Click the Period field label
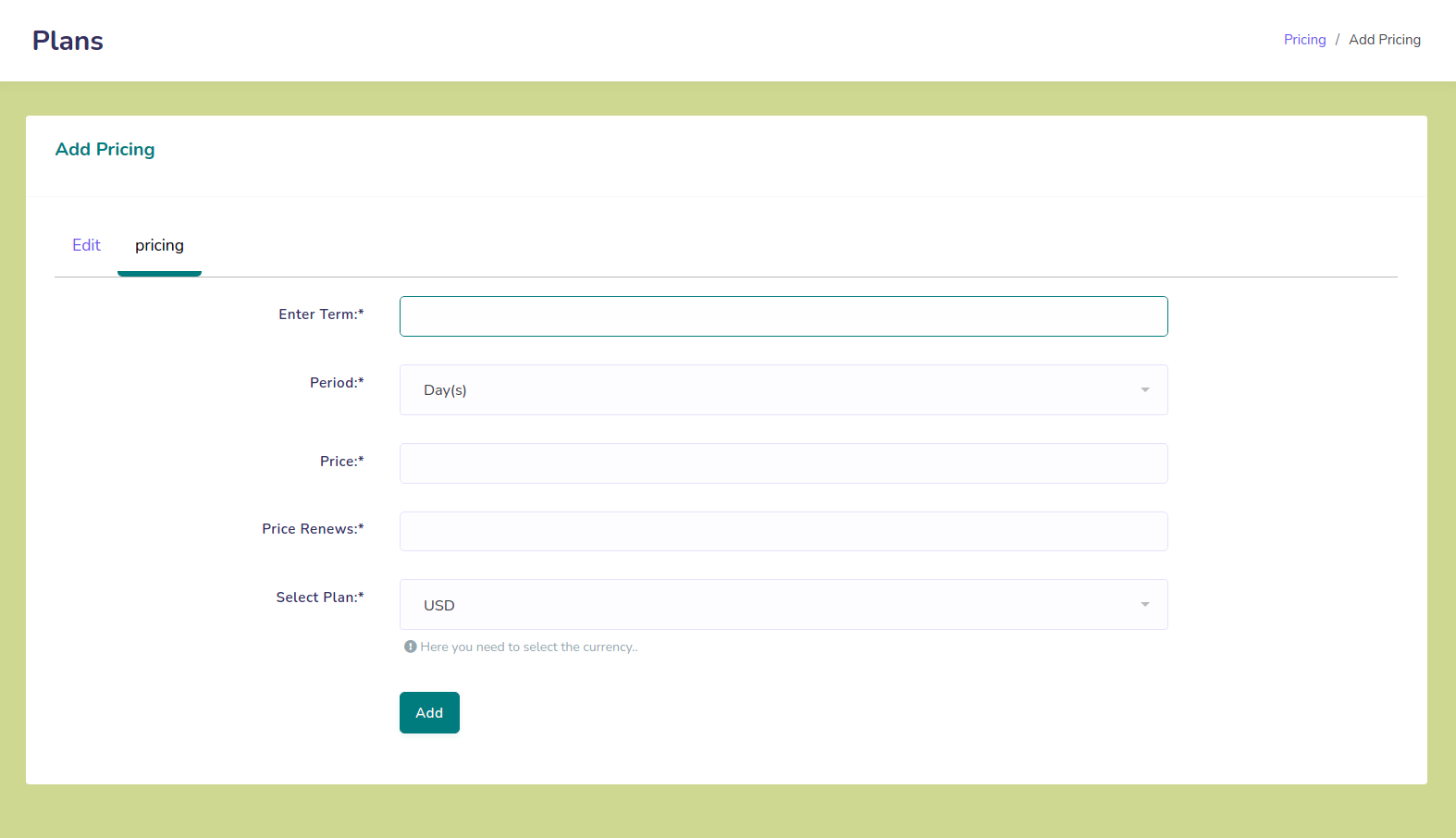This screenshot has width=1456, height=838. (337, 383)
